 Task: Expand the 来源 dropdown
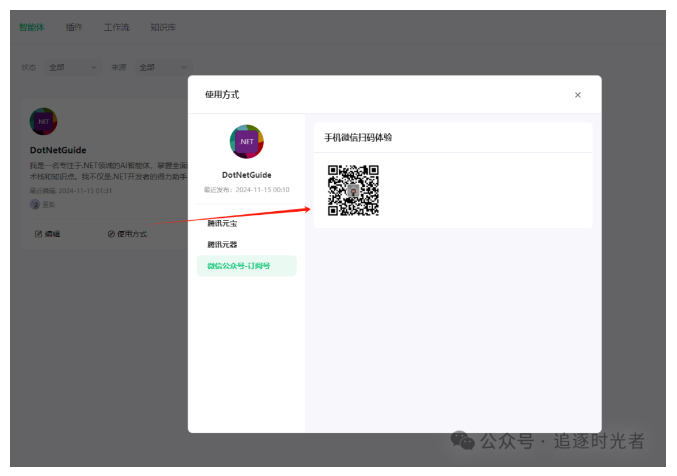(163, 67)
